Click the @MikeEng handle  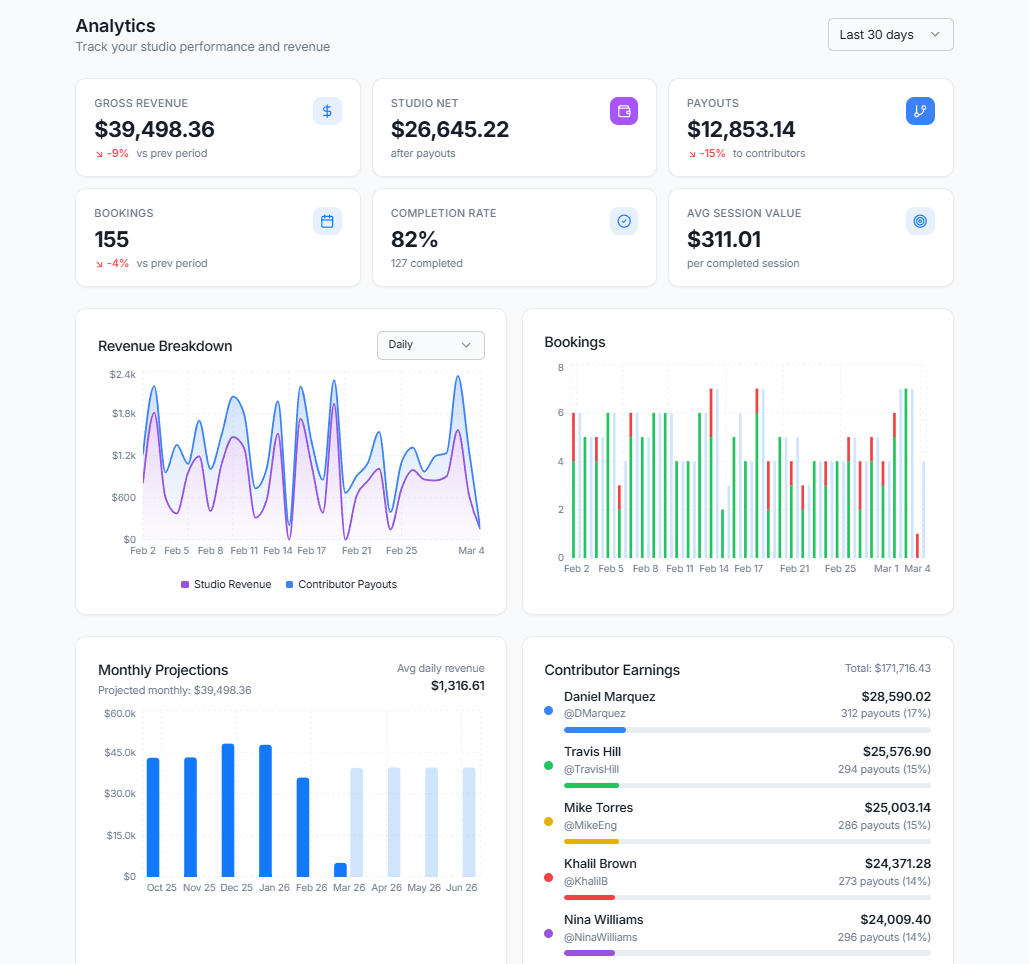590,825
